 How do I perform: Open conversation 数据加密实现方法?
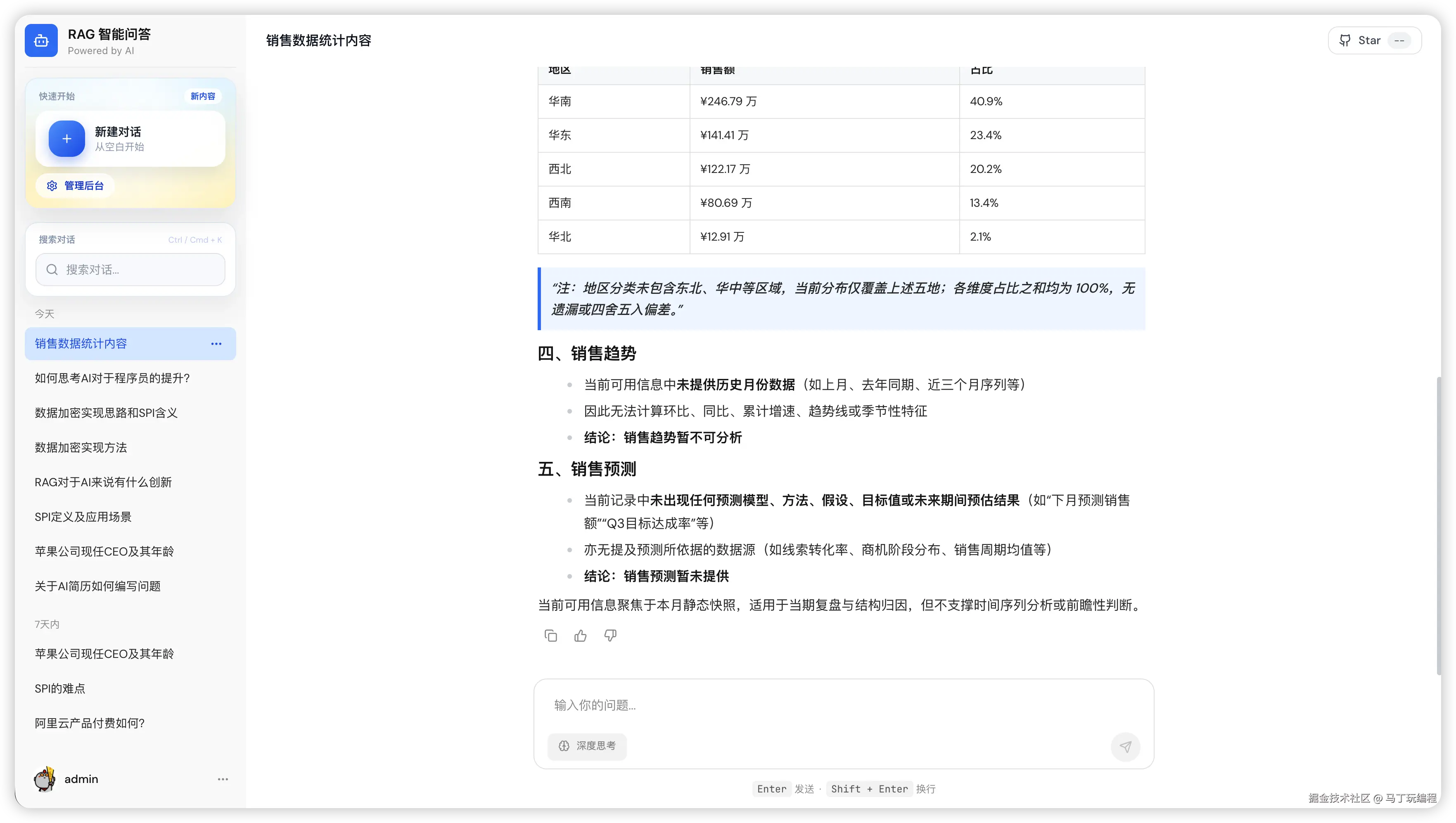tap(81, 448)
